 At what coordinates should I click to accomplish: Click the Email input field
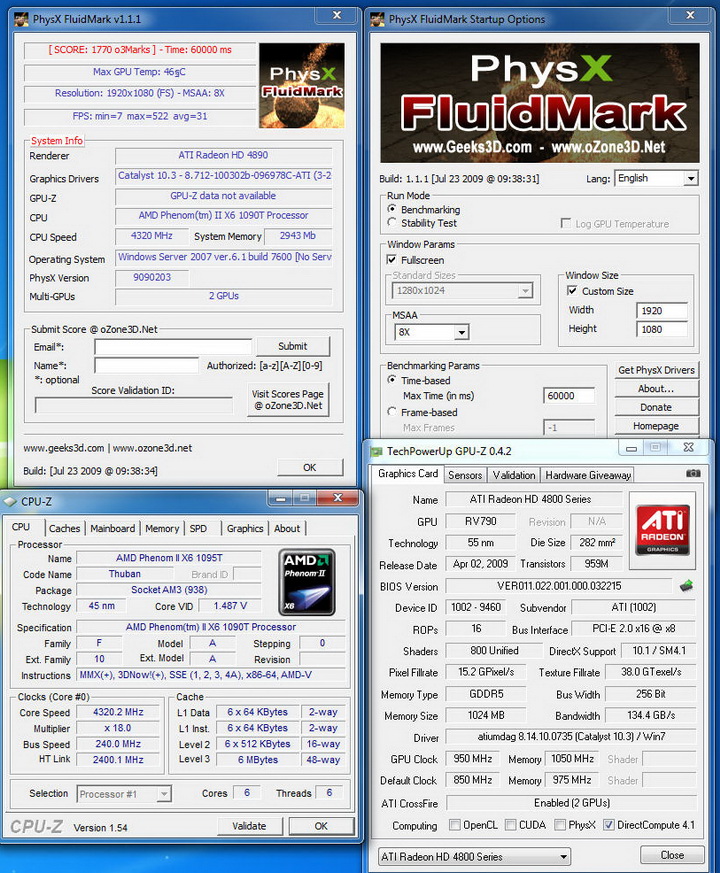(x=173, y=347)
